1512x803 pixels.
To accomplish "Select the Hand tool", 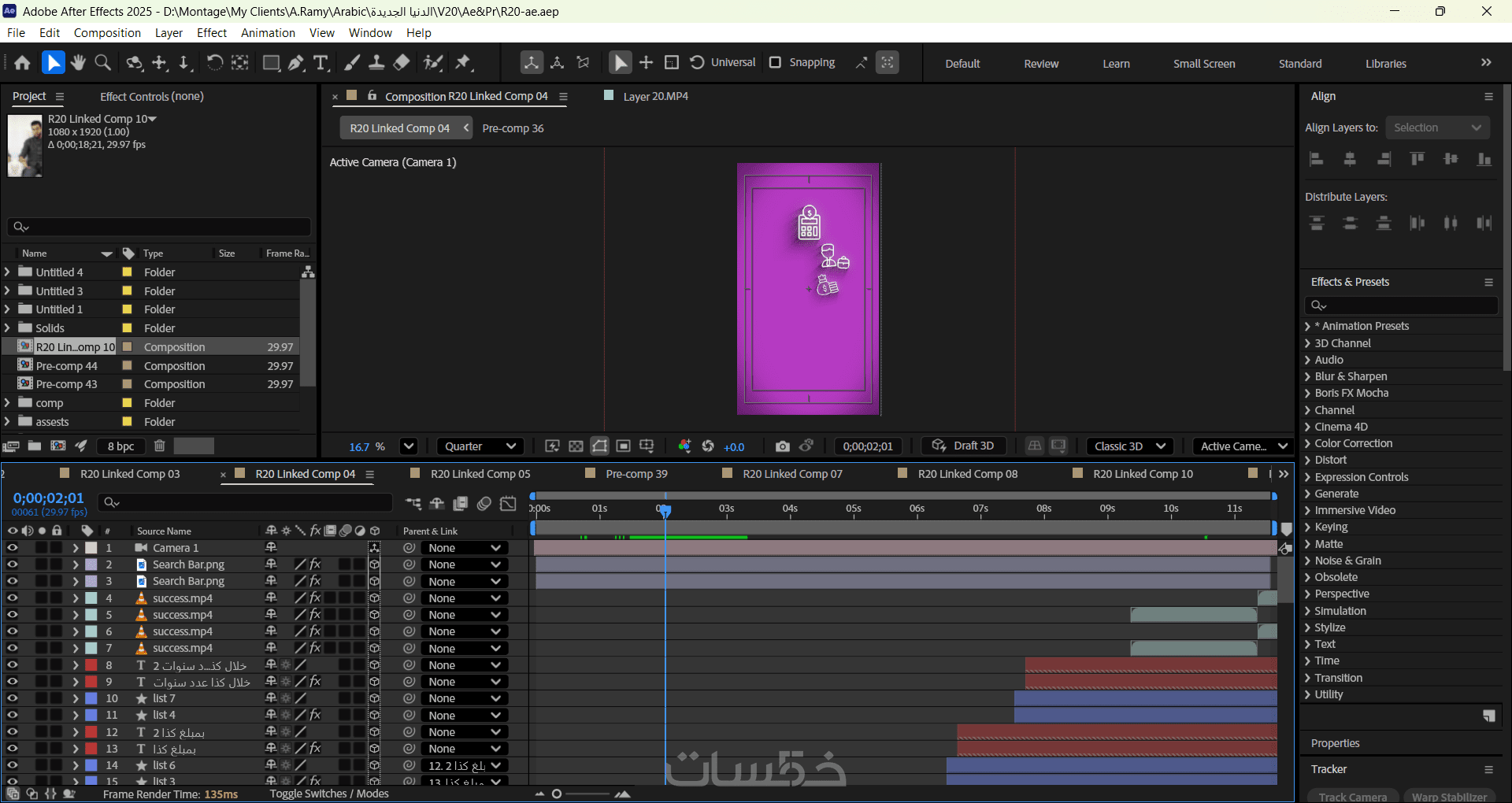I will pos(78,63).
